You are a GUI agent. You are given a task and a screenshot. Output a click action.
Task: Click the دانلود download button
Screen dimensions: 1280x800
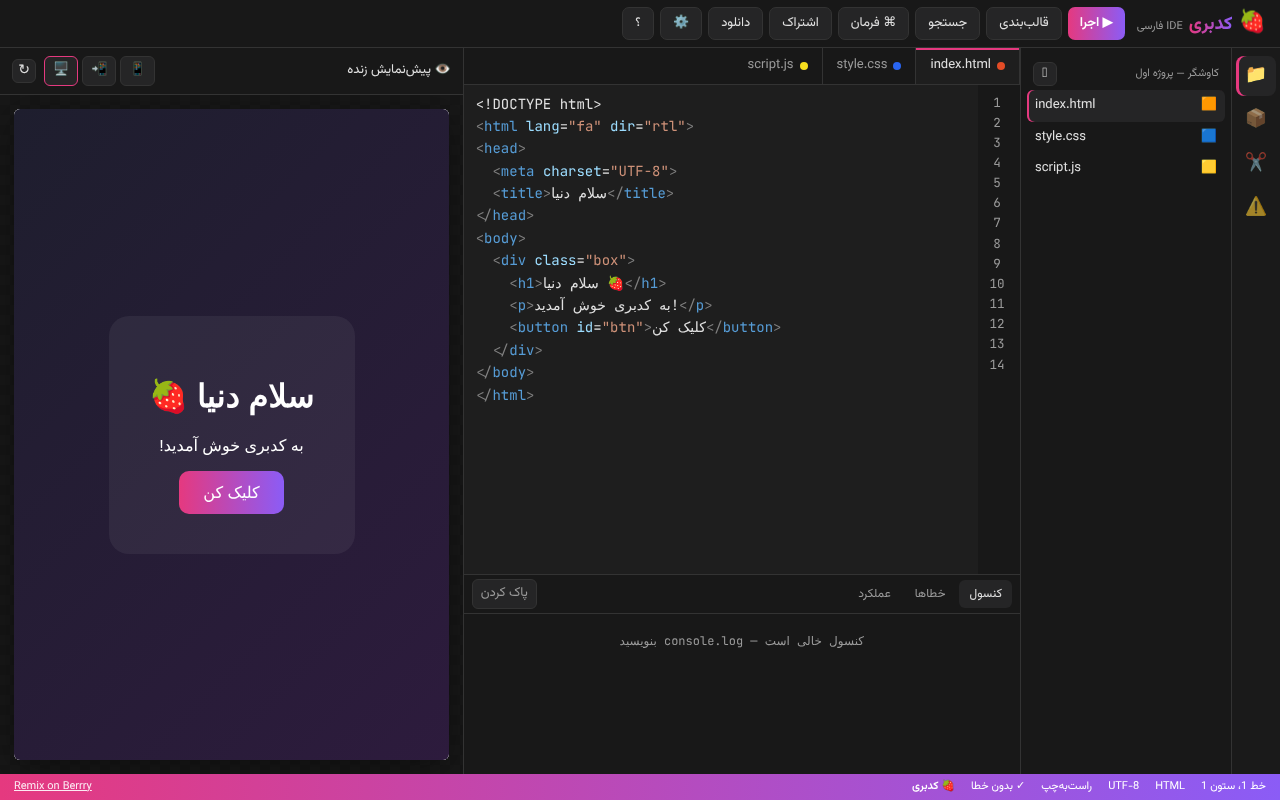coord(735,23)
